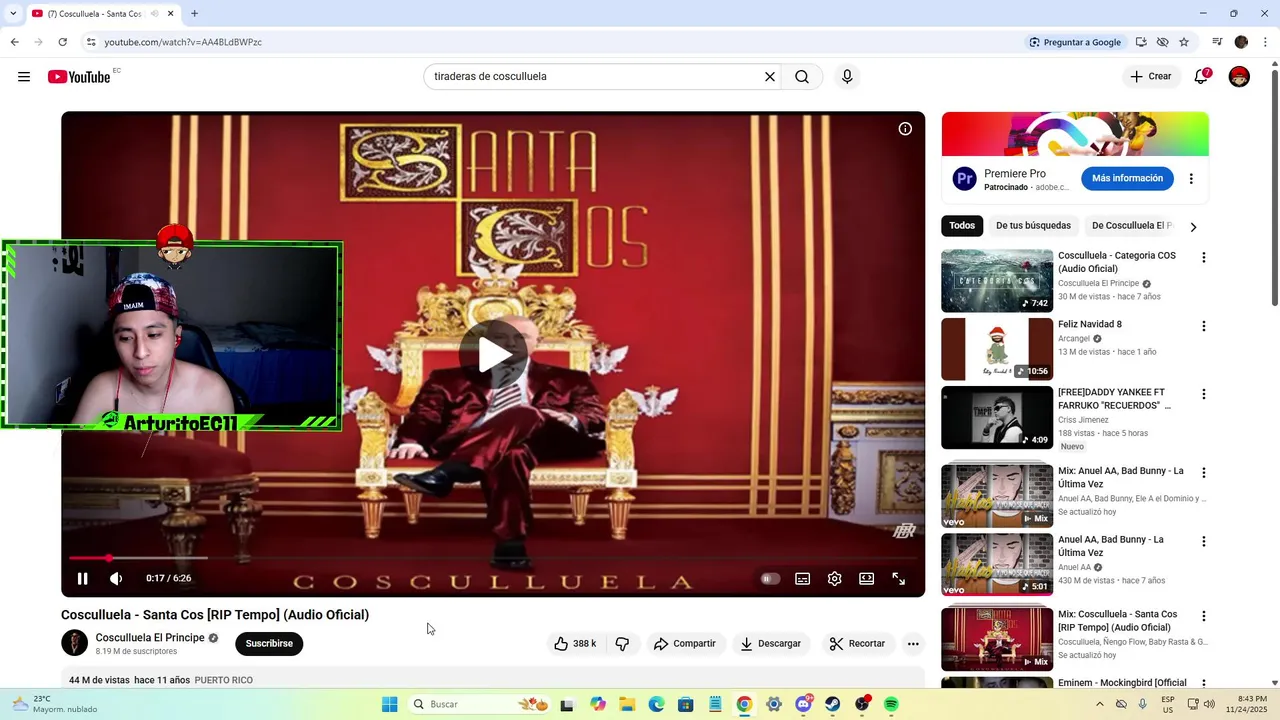Open more actions below the video
Screen dimensions: 1280x720
tap(913, 644)
